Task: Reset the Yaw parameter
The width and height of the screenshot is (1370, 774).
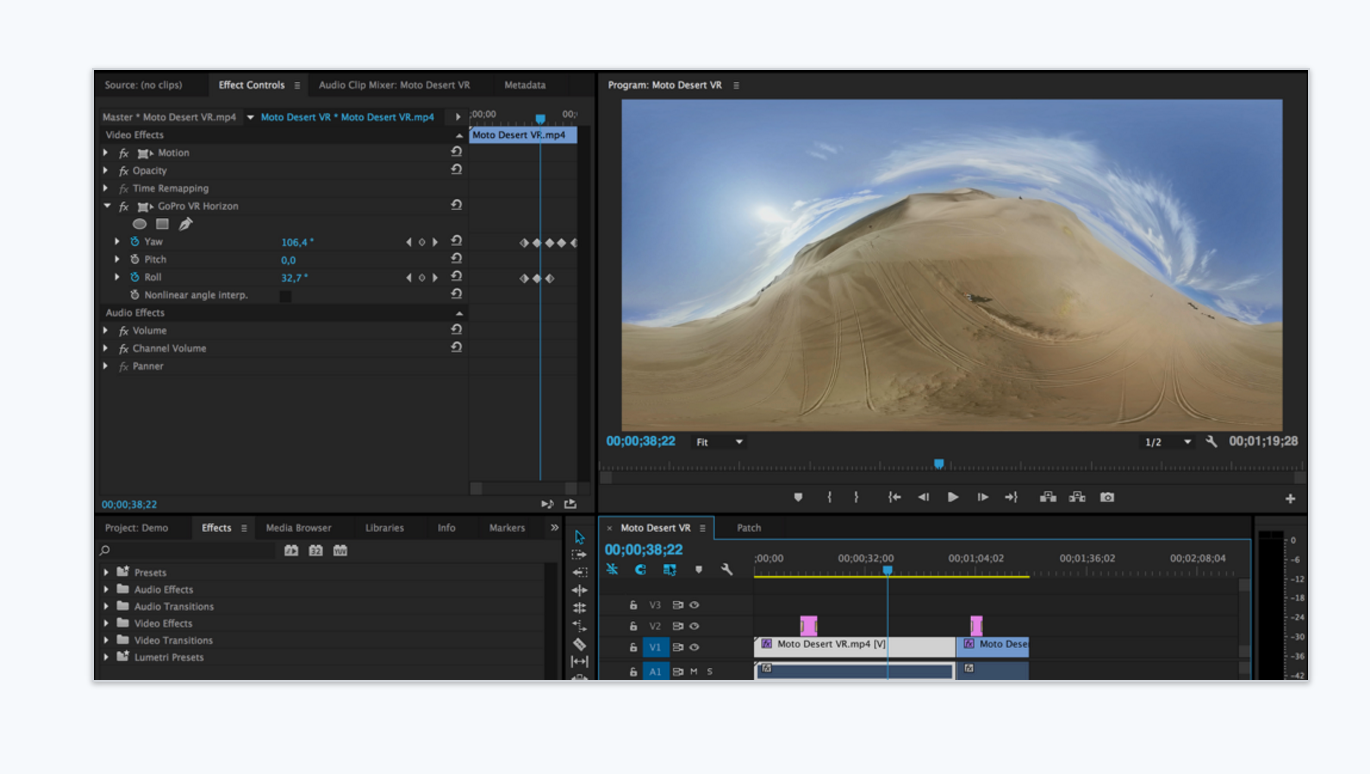Action: coord(456,242)
